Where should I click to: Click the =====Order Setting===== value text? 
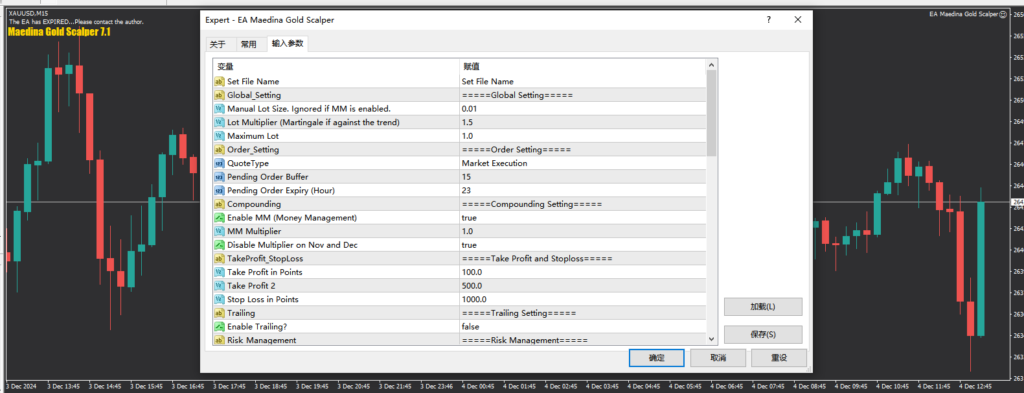516,150
